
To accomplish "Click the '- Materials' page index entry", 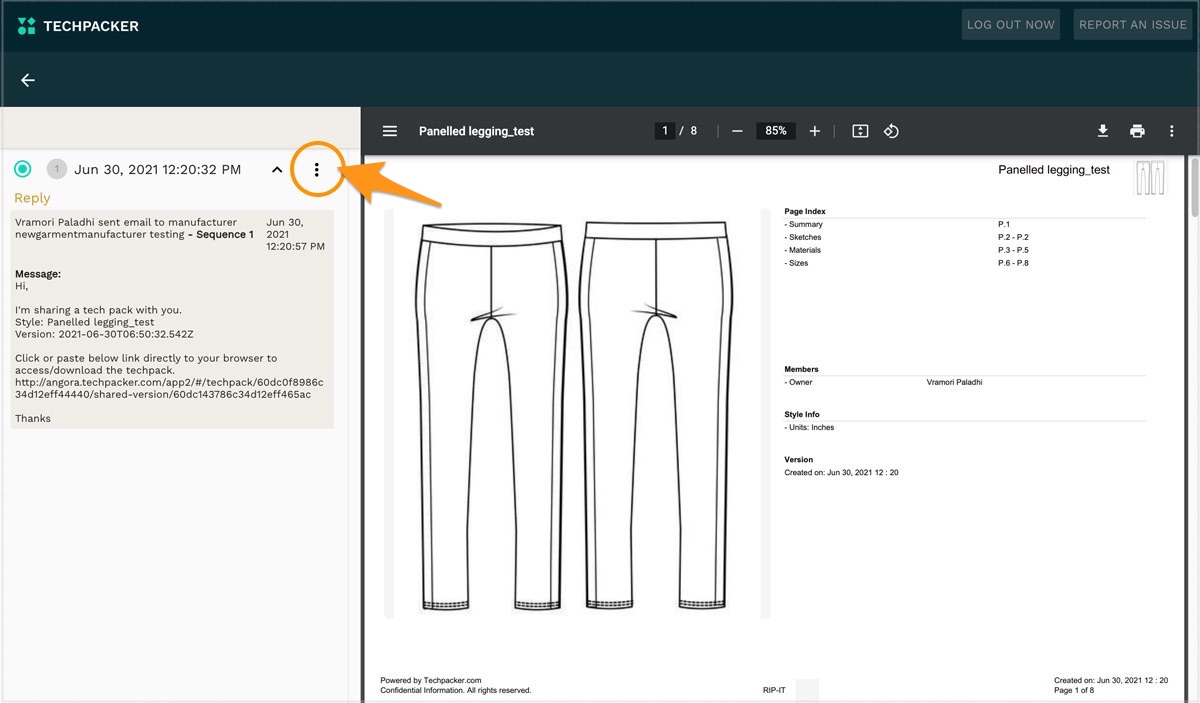I will [803, 250].
